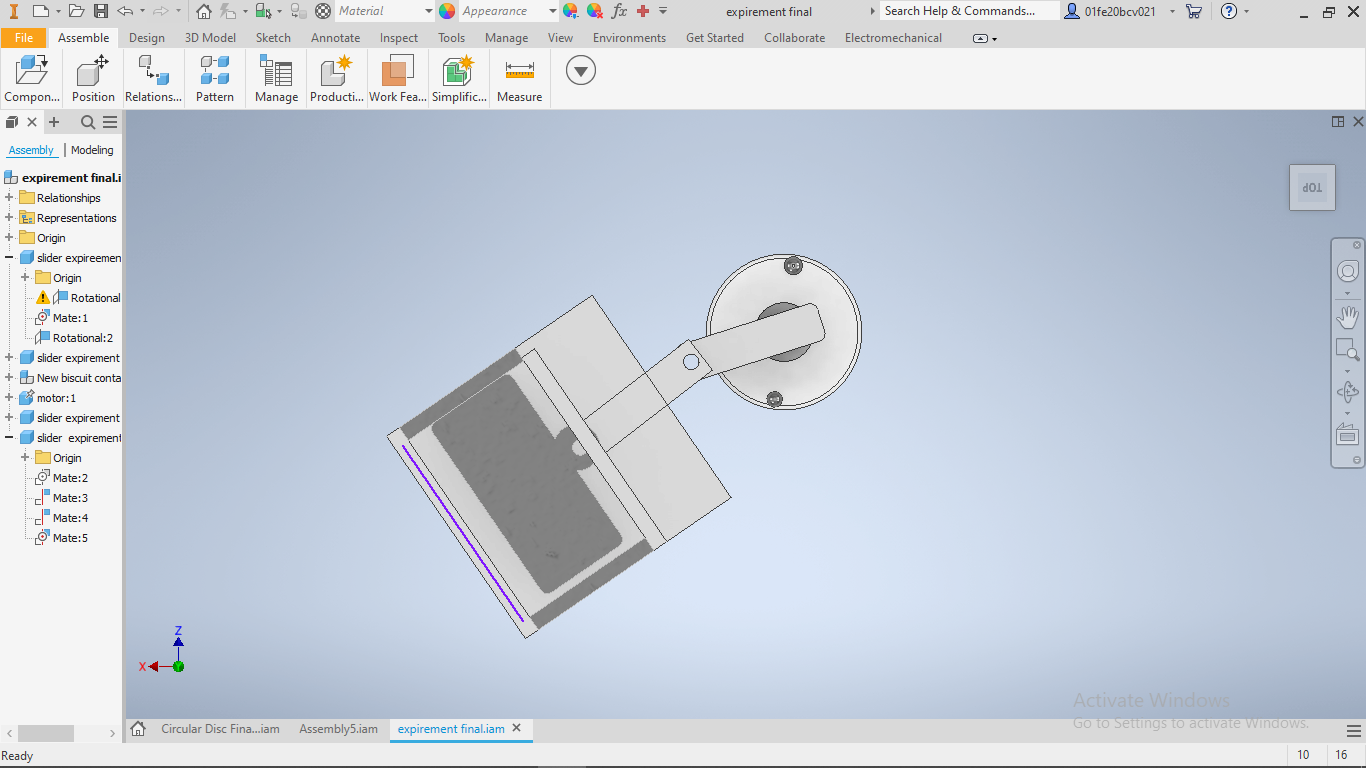Select Mate:1 constraint in browser
Screen dimensions: 1366x768
point(70,318)
